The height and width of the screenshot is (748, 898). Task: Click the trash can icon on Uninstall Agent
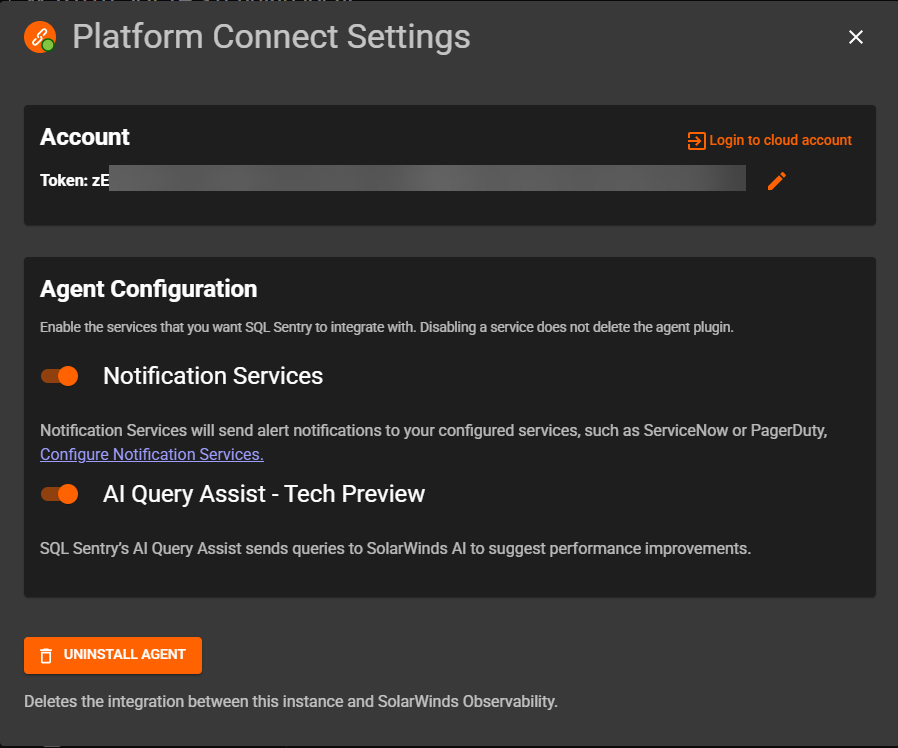coord(46,656)
